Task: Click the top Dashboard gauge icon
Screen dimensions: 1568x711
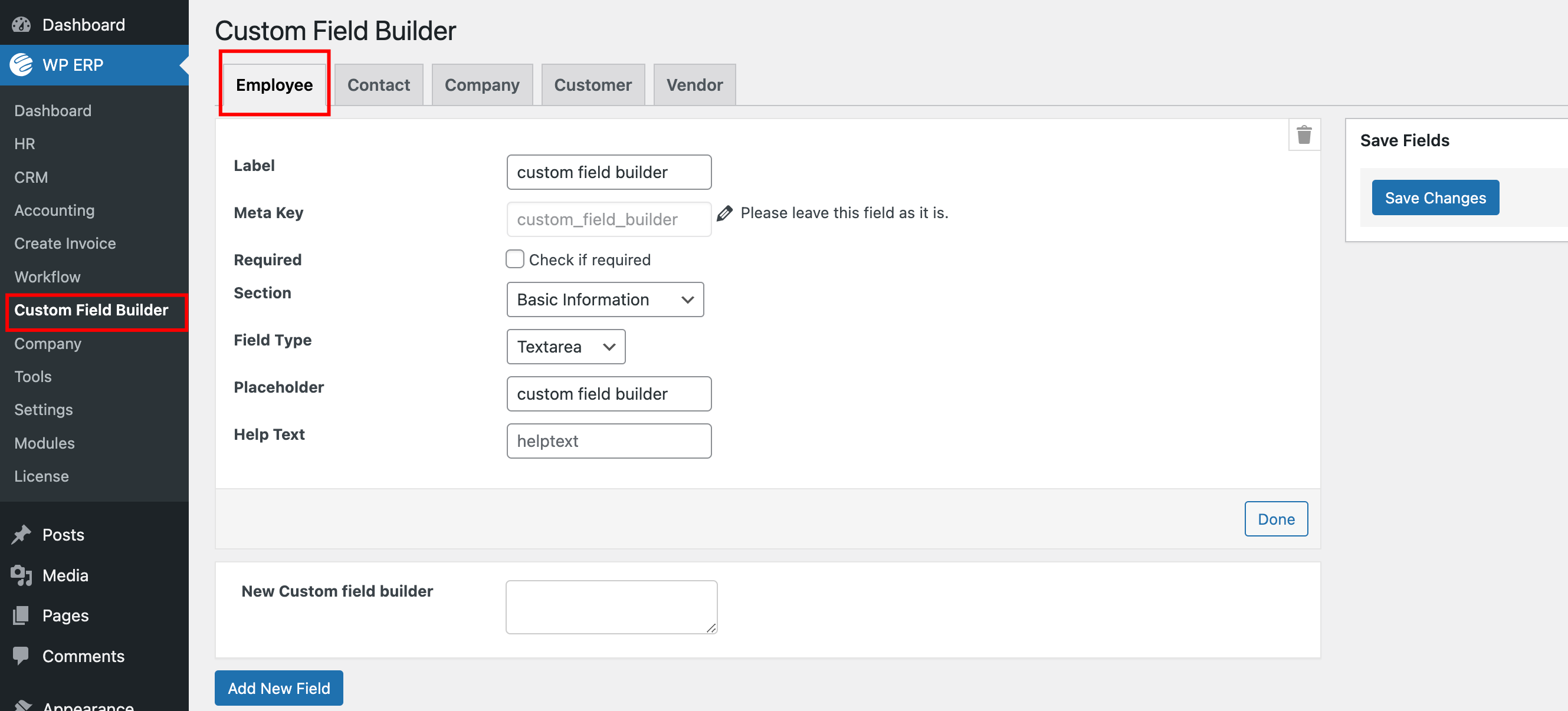Action: click(x=21, y=24)
